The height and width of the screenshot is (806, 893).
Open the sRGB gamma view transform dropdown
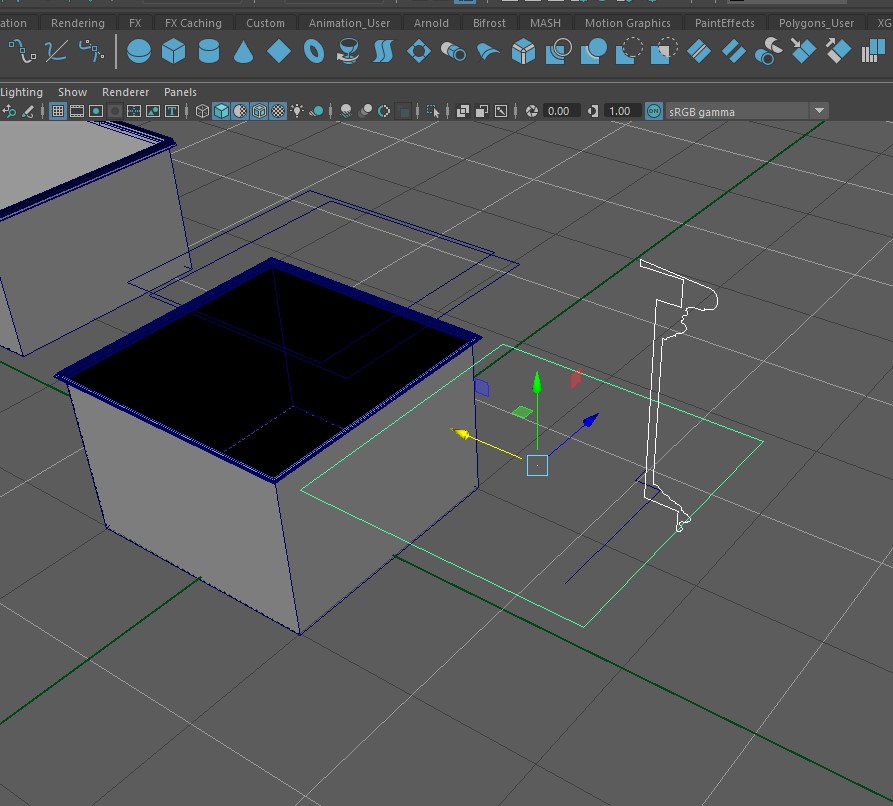click(747, 111)
